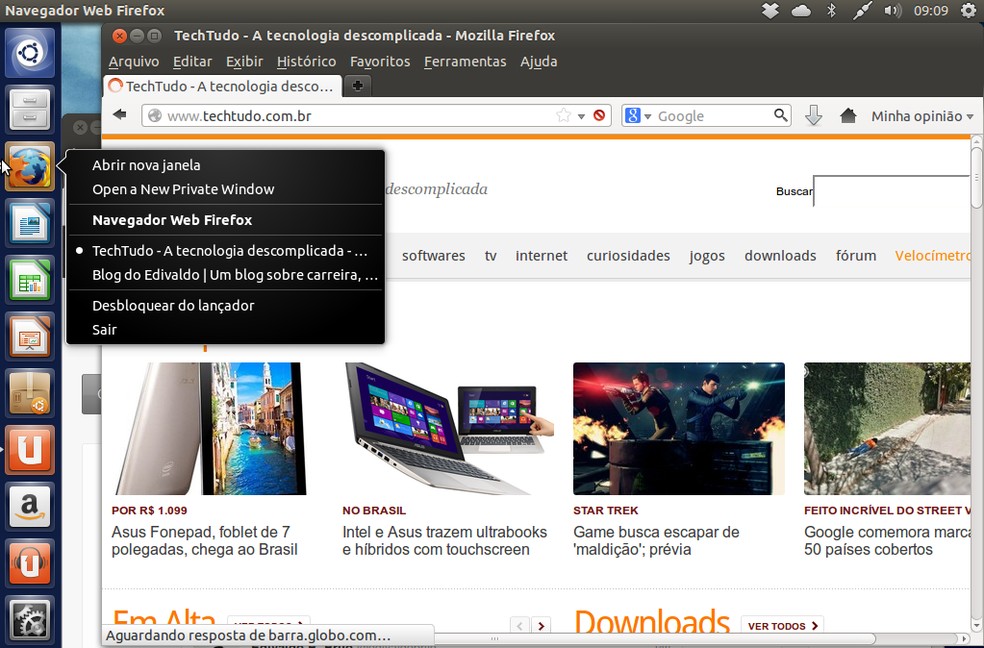Open Ubuntu Software Center package icon

tap(29, 393)
